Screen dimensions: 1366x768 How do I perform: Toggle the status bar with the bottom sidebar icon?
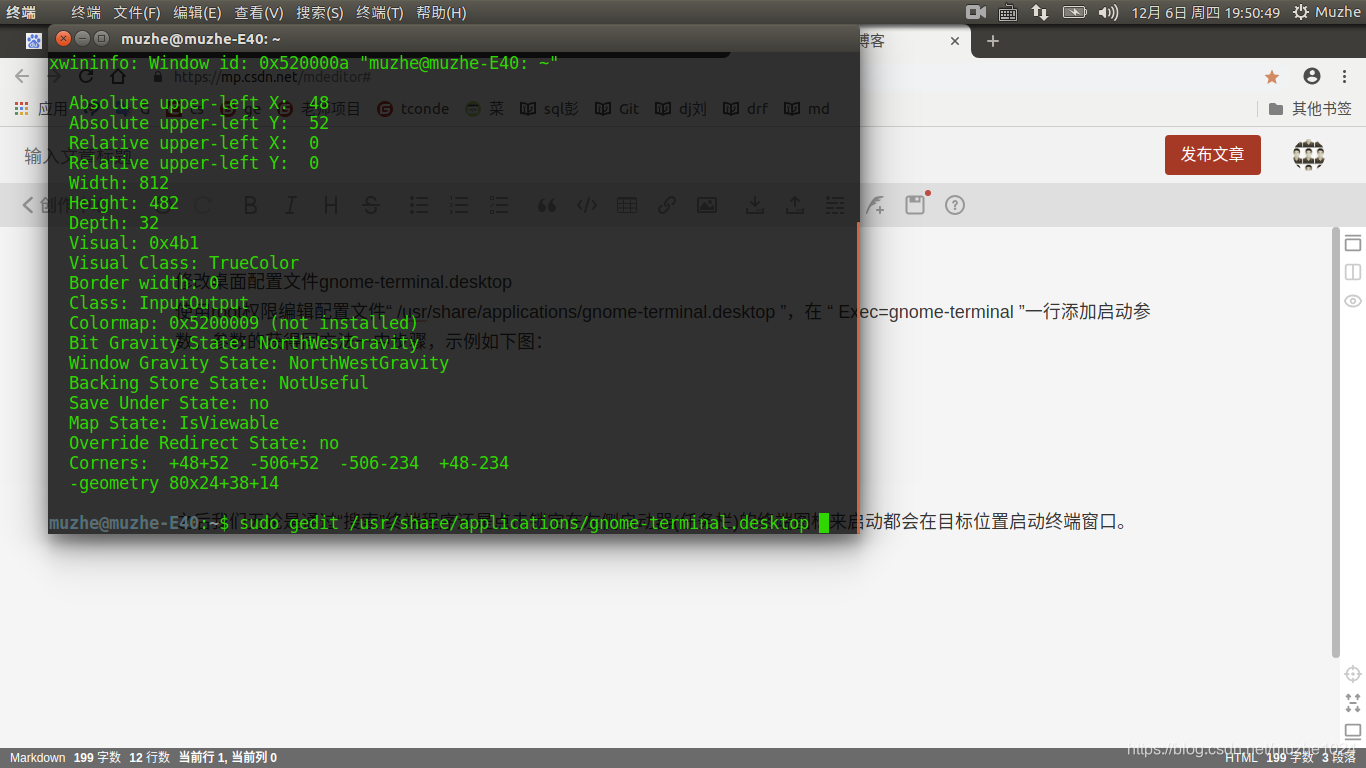click(x=1353, y=731)
